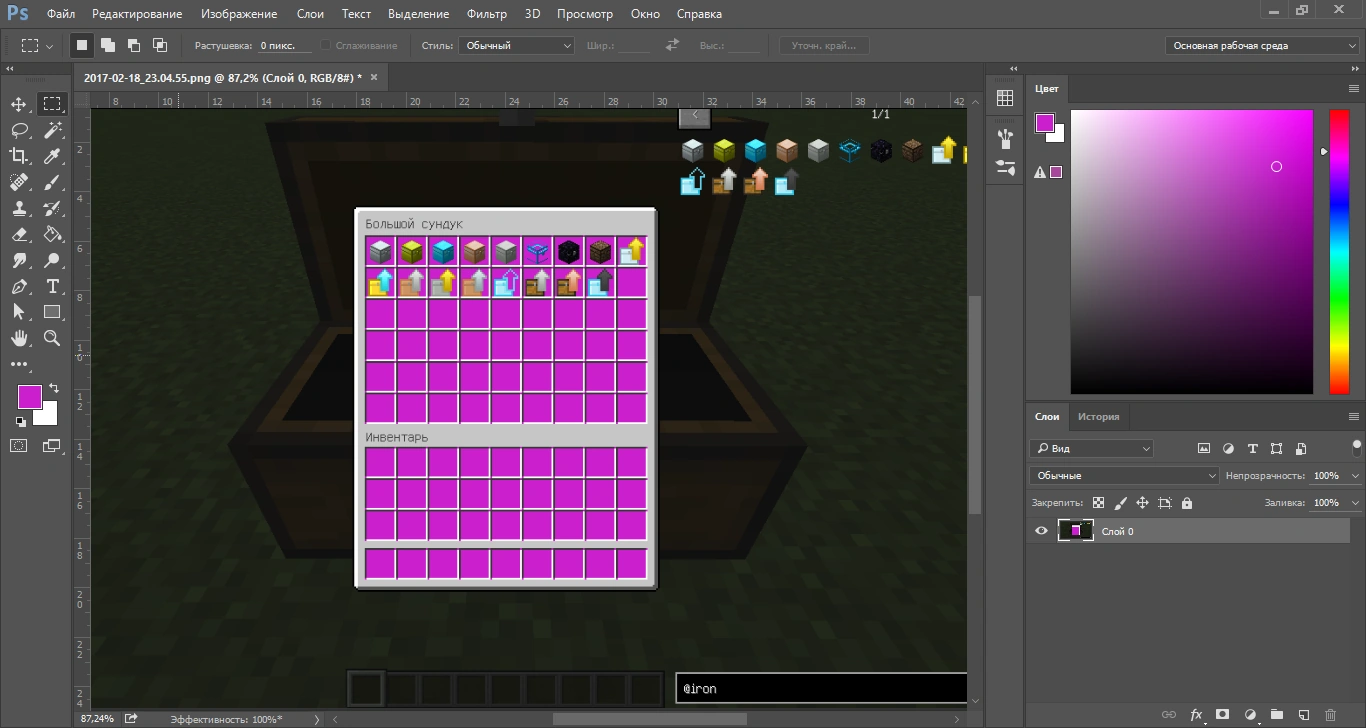Open the Фильтр menu
1366x728 pixels.
487,14
